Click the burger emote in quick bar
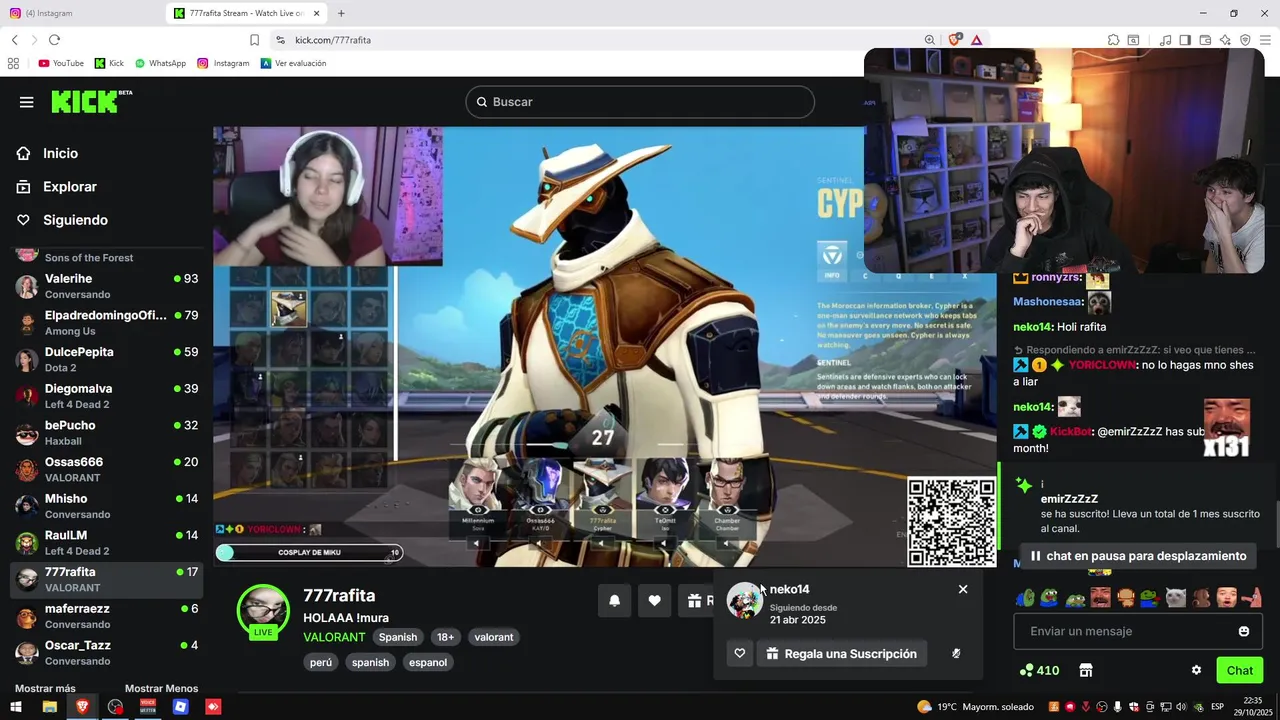1280x720 pixels. click(1126, 598)
